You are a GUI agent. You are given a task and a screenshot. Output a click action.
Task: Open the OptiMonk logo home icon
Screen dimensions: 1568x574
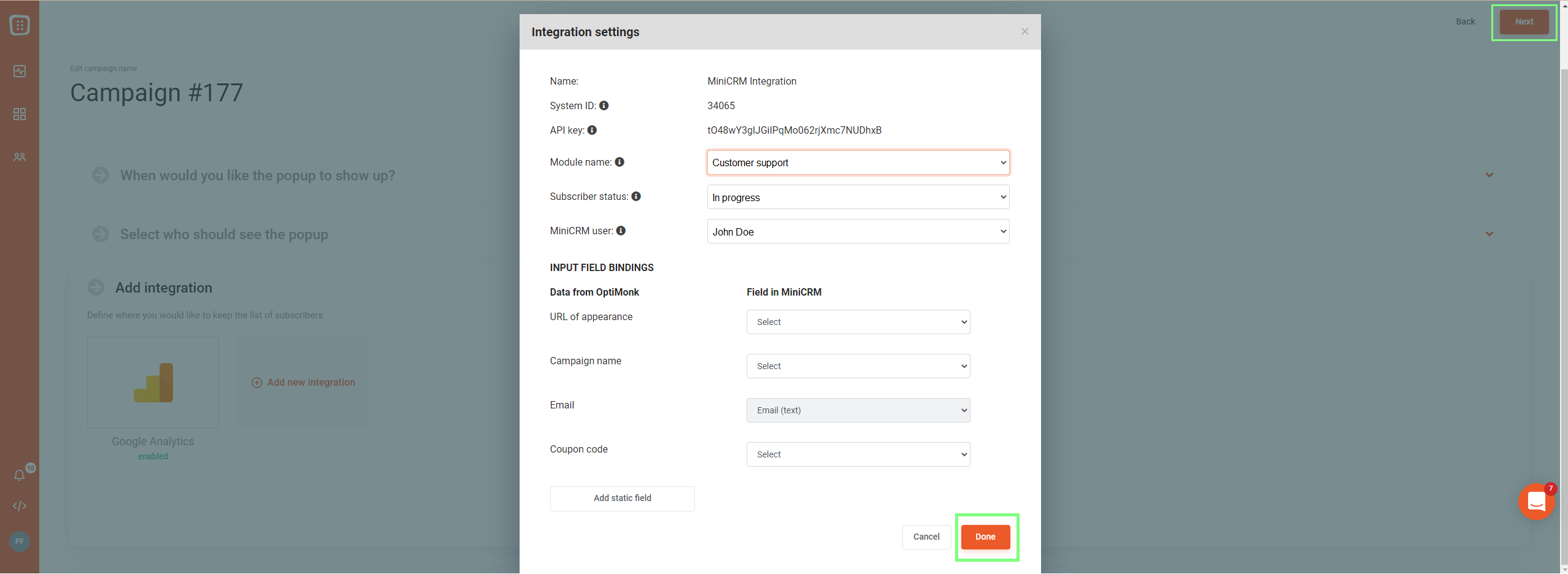pos(20,25)
